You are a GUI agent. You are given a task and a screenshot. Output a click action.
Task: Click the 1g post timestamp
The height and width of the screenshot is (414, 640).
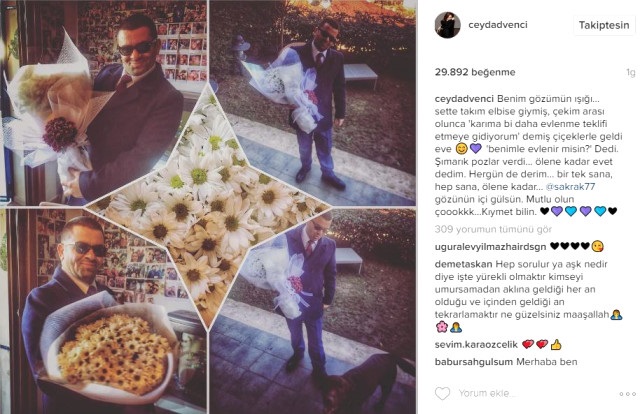631,72
